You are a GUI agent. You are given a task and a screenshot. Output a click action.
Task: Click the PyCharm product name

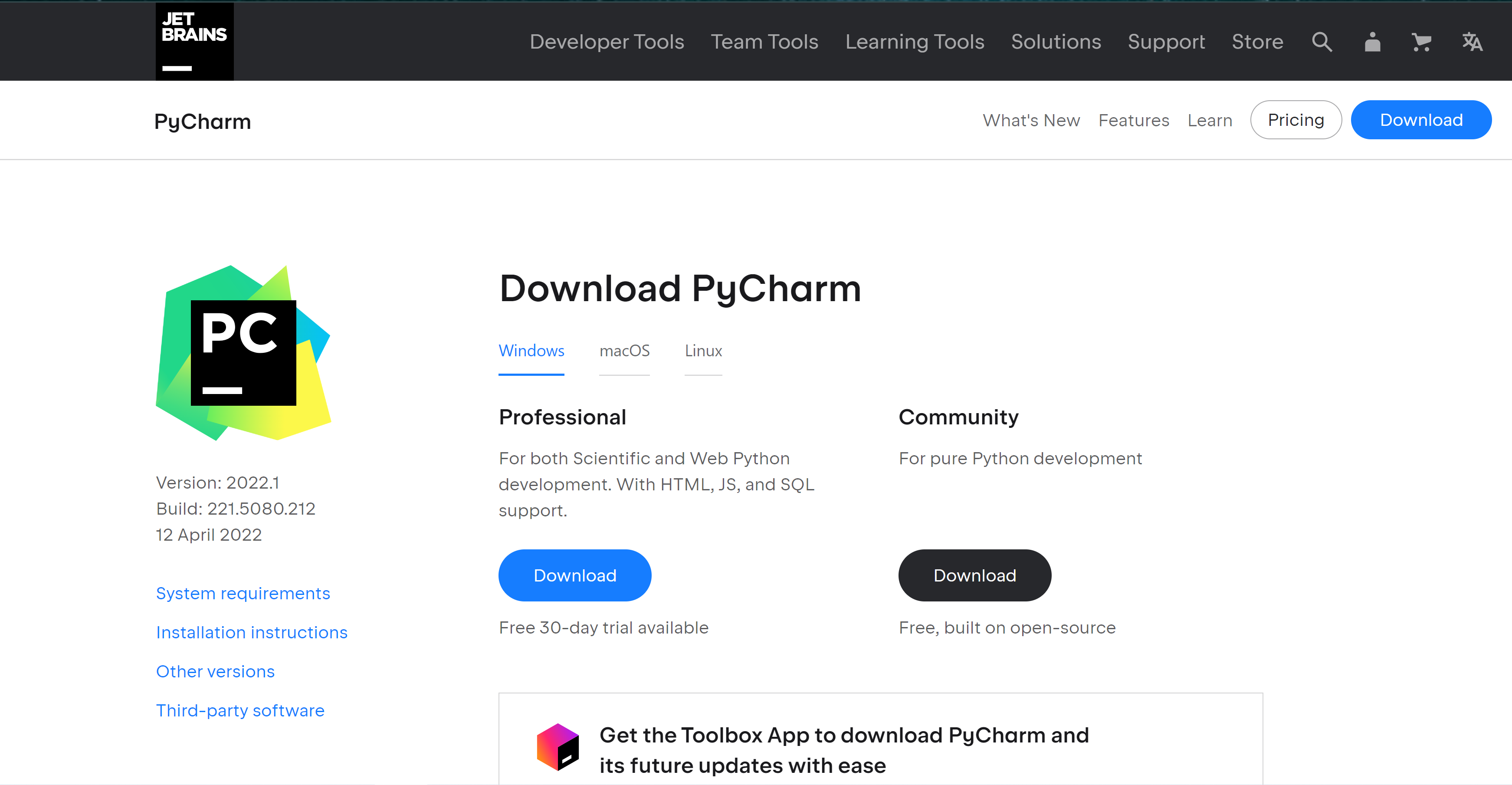[x=203, y=121]
